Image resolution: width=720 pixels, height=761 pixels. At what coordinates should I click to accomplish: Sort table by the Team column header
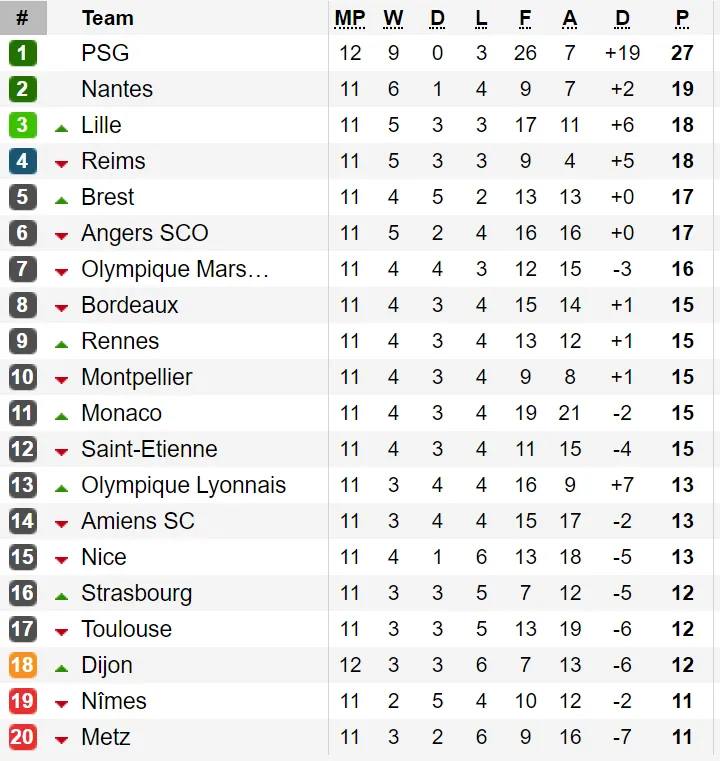click(107, 18)
